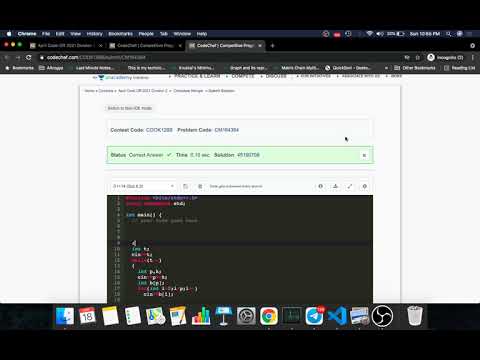The image size is (480, 360).
Task: Open Numbers from the Dock
Action: coord(201,316)
